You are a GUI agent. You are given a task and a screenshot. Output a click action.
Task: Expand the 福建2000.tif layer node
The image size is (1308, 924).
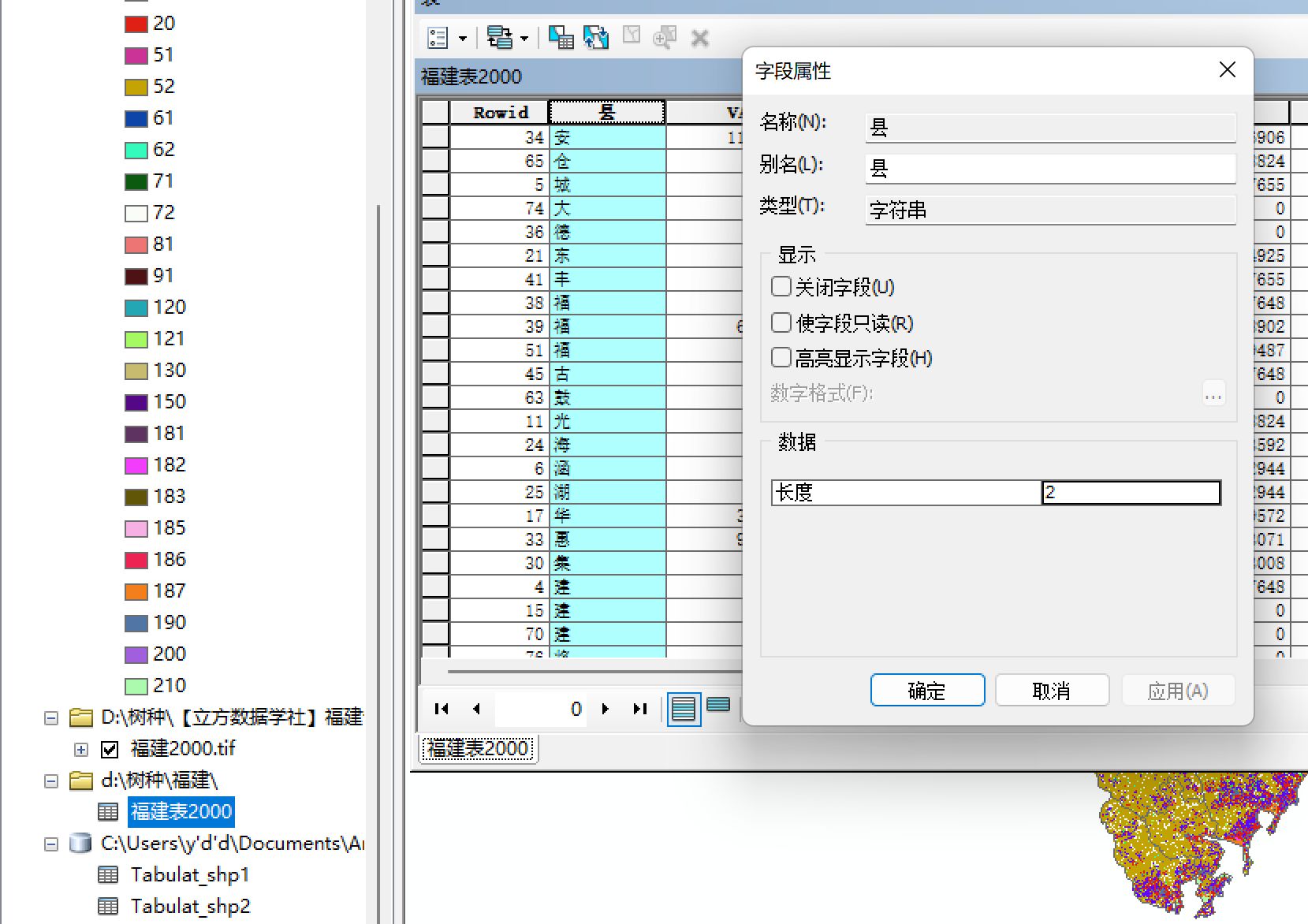click(81, 749)
